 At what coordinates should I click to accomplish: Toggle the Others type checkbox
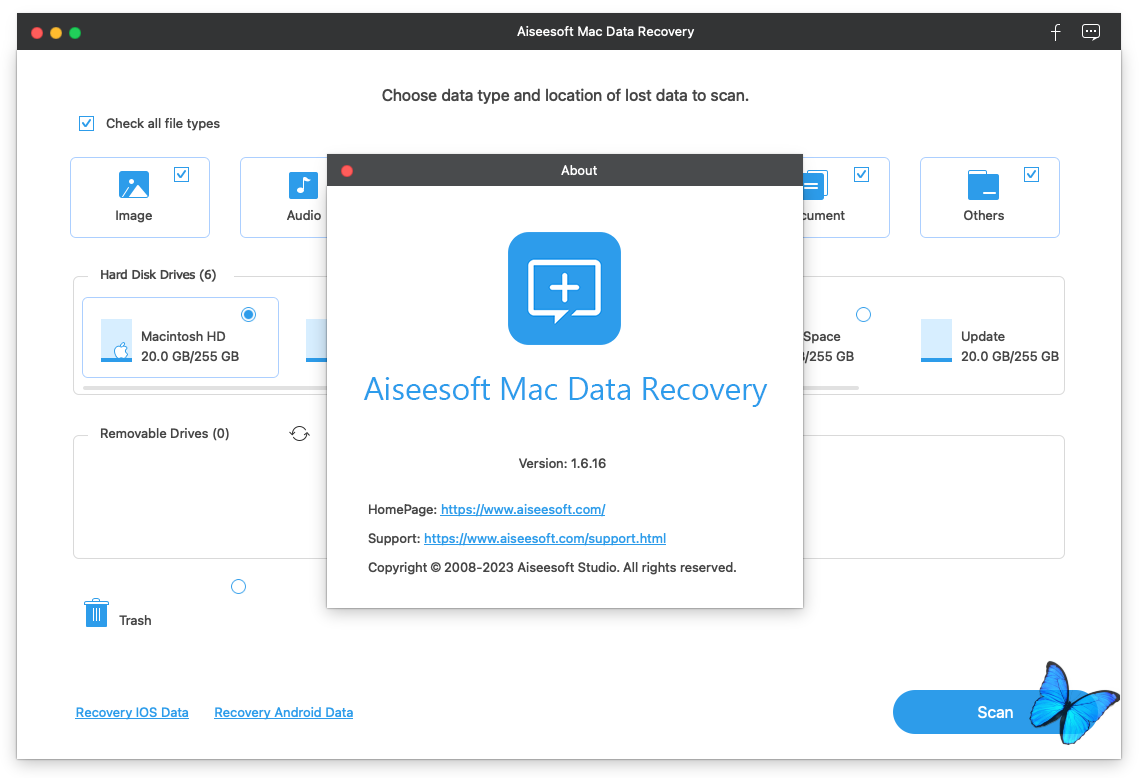click(1031, 174)
